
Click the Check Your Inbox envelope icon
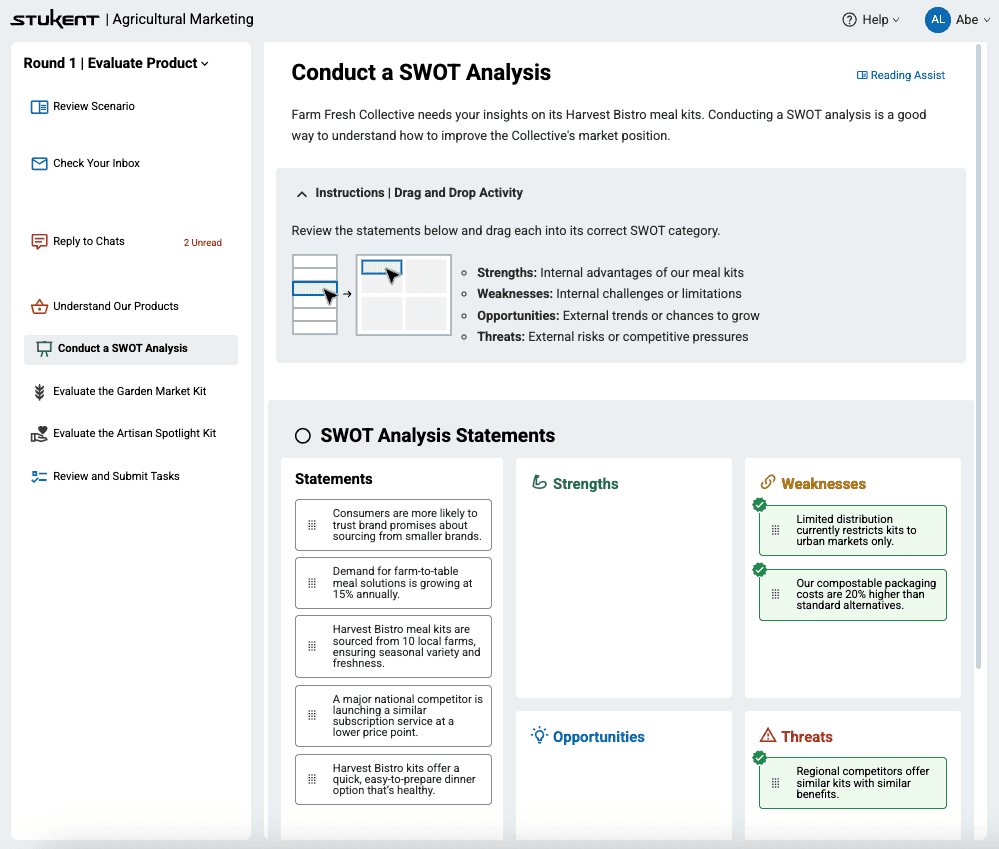(40, 164)
